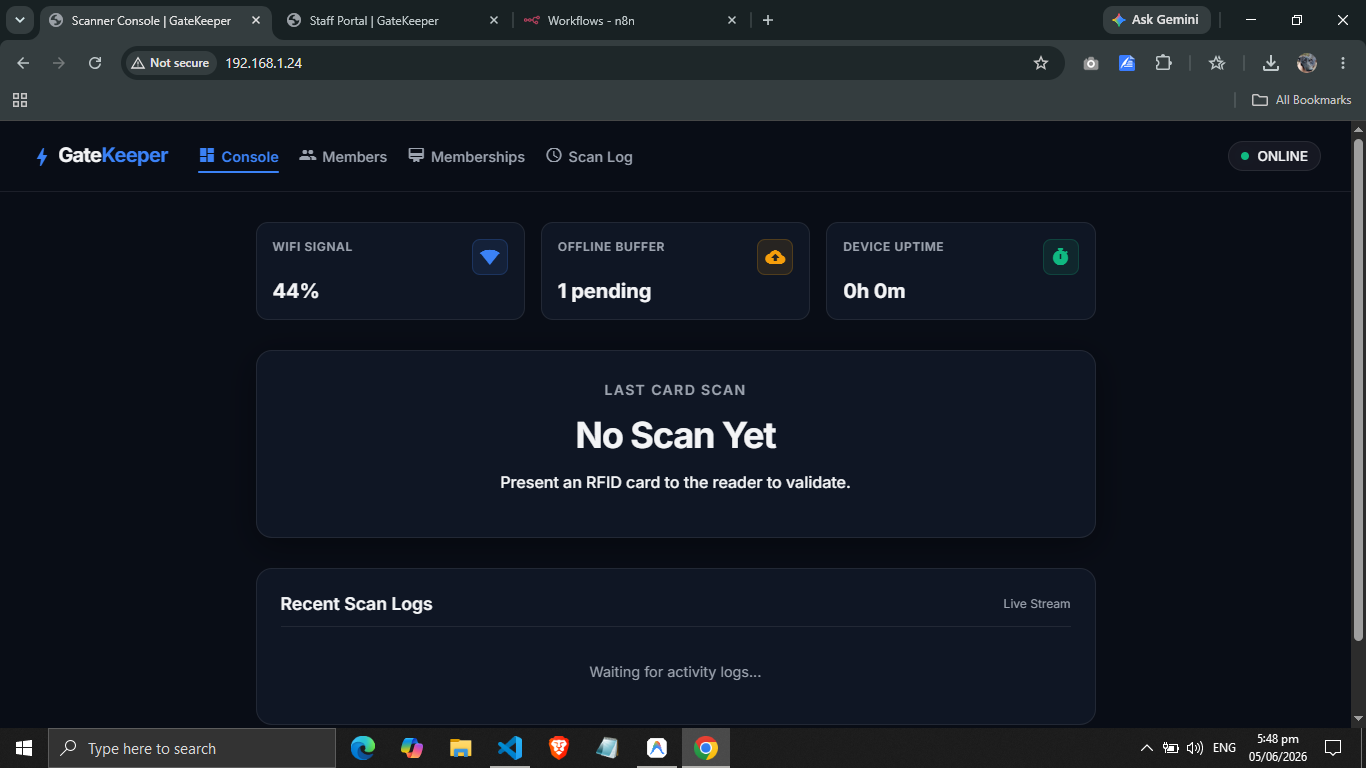The width and height of the screenshot is (1366, 768).
Task: Open the Scan Log page
Action: click(x=589, y=157)
